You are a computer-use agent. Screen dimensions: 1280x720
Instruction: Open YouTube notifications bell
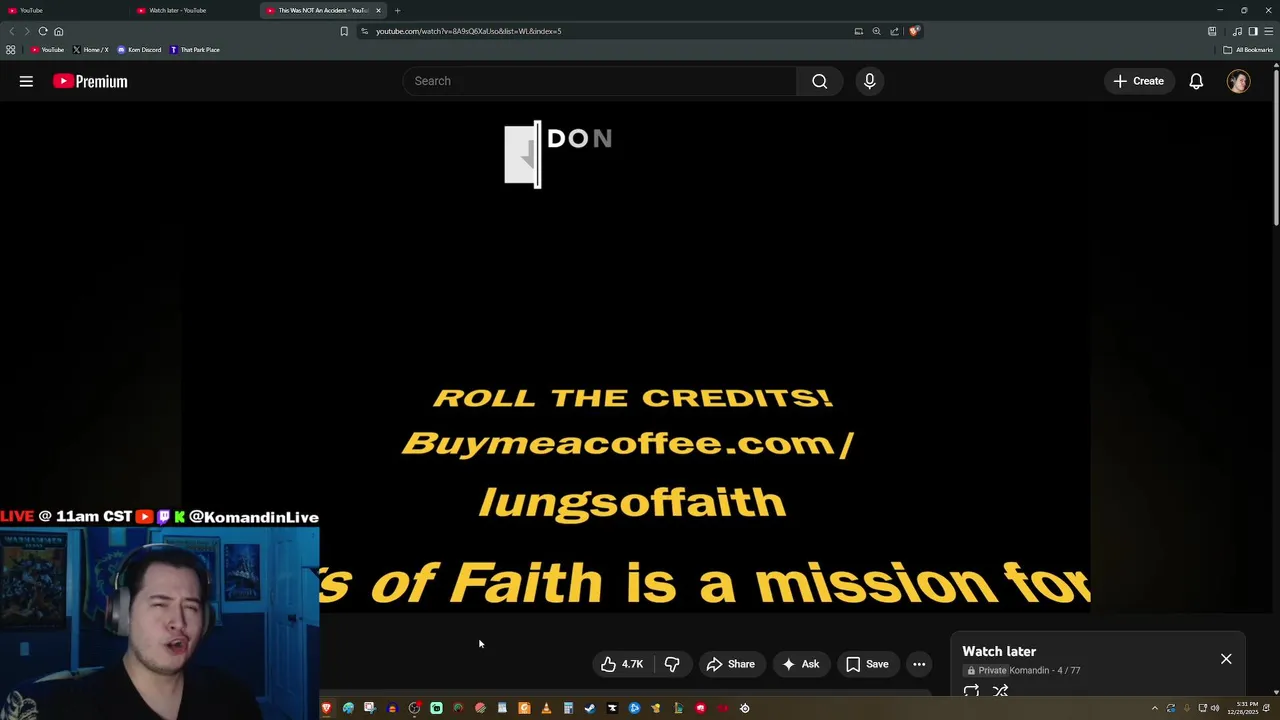[x=1196, y=81]
